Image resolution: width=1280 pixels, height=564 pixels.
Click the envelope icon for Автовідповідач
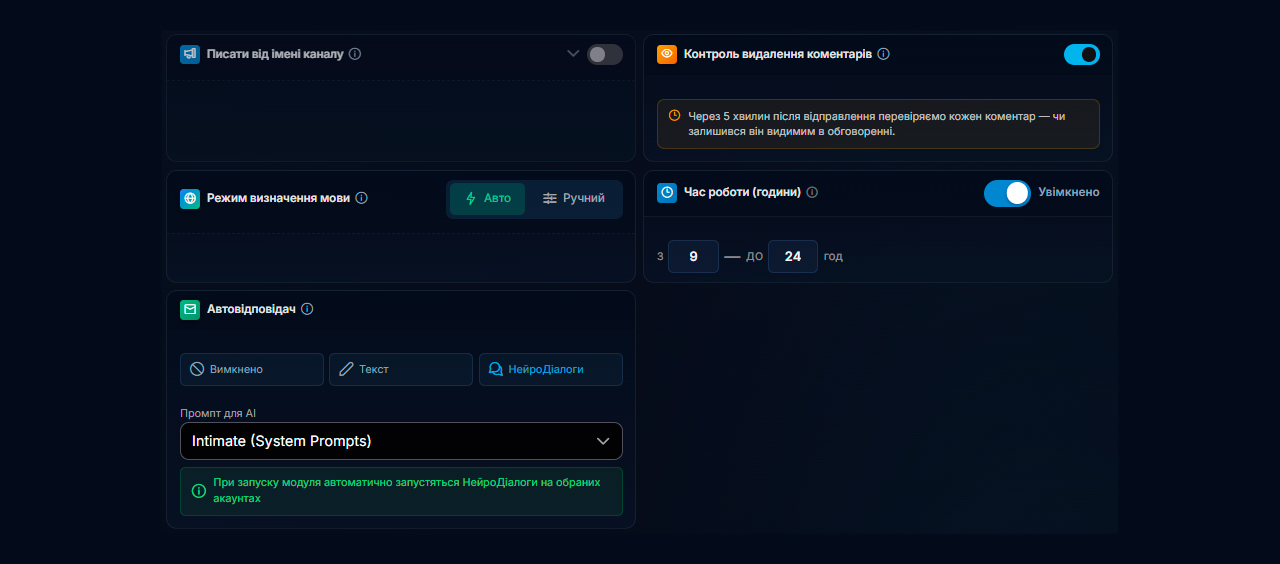pyautogui.click(x=190, y=309)
